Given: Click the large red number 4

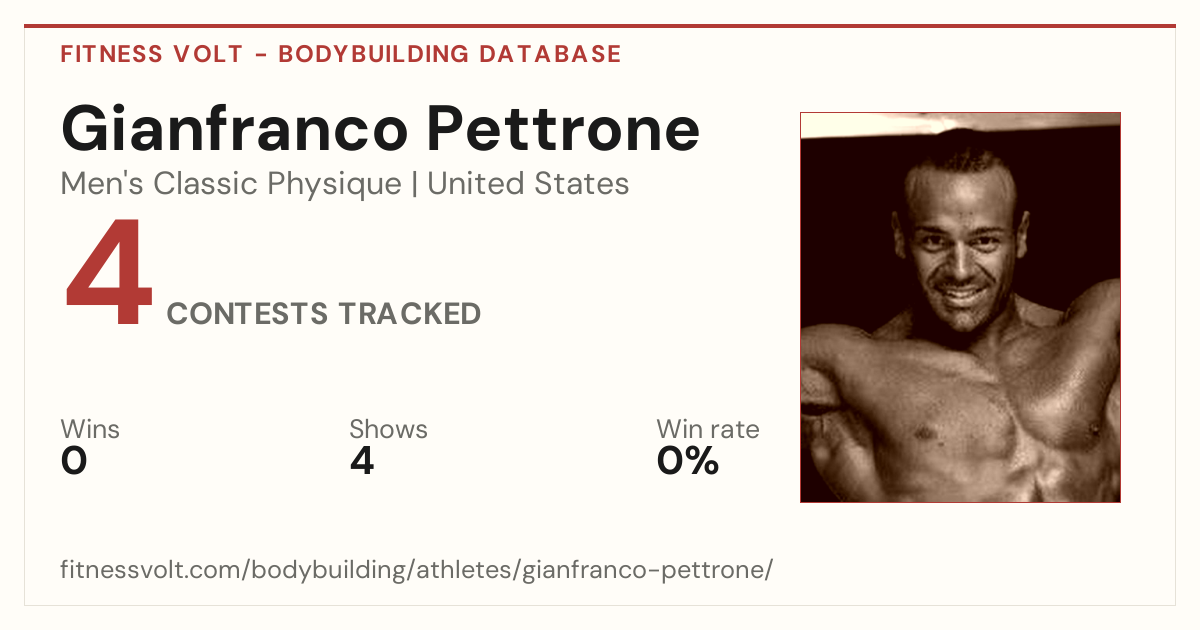Looking at the screenshot, I should tap(109, 274).
